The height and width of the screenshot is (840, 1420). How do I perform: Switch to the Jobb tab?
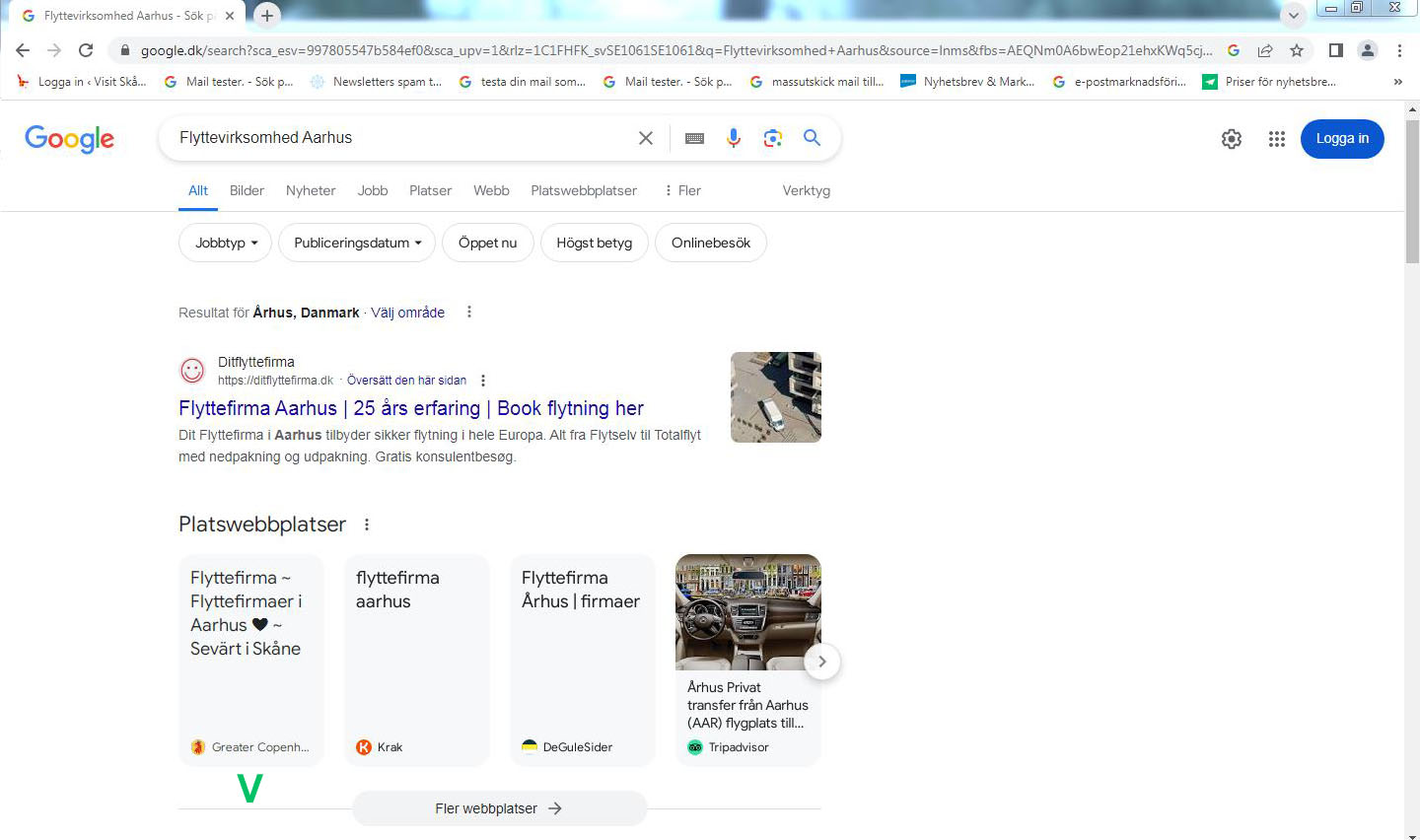pos(373,190)
